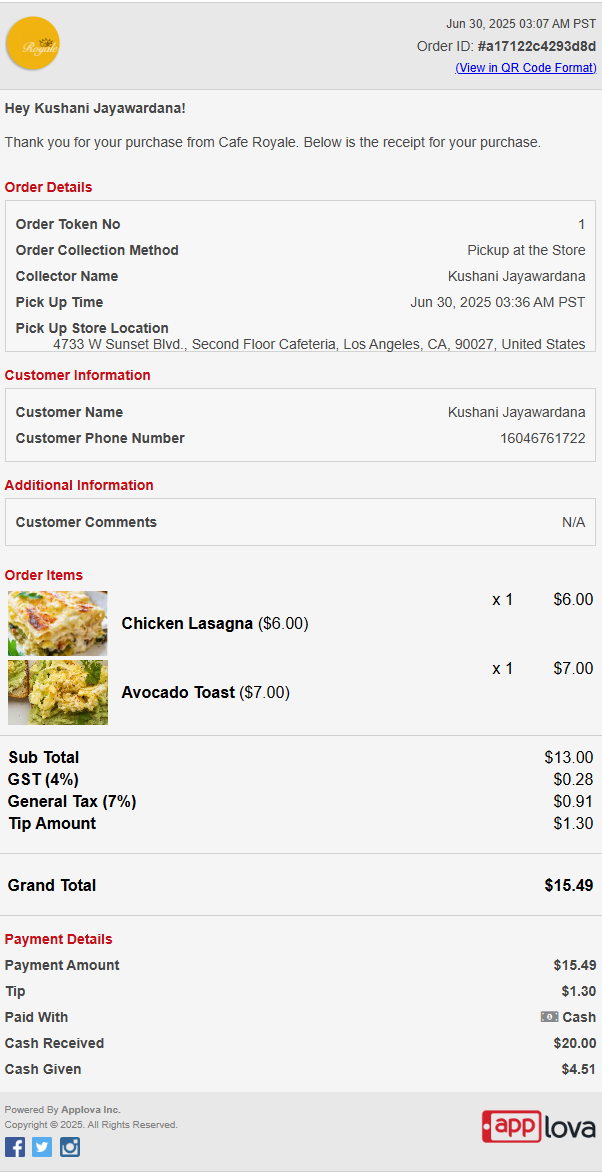The height and width of the screenshot is (1172, 602).
Task: Click the Applova logo
Action: 538,1126
